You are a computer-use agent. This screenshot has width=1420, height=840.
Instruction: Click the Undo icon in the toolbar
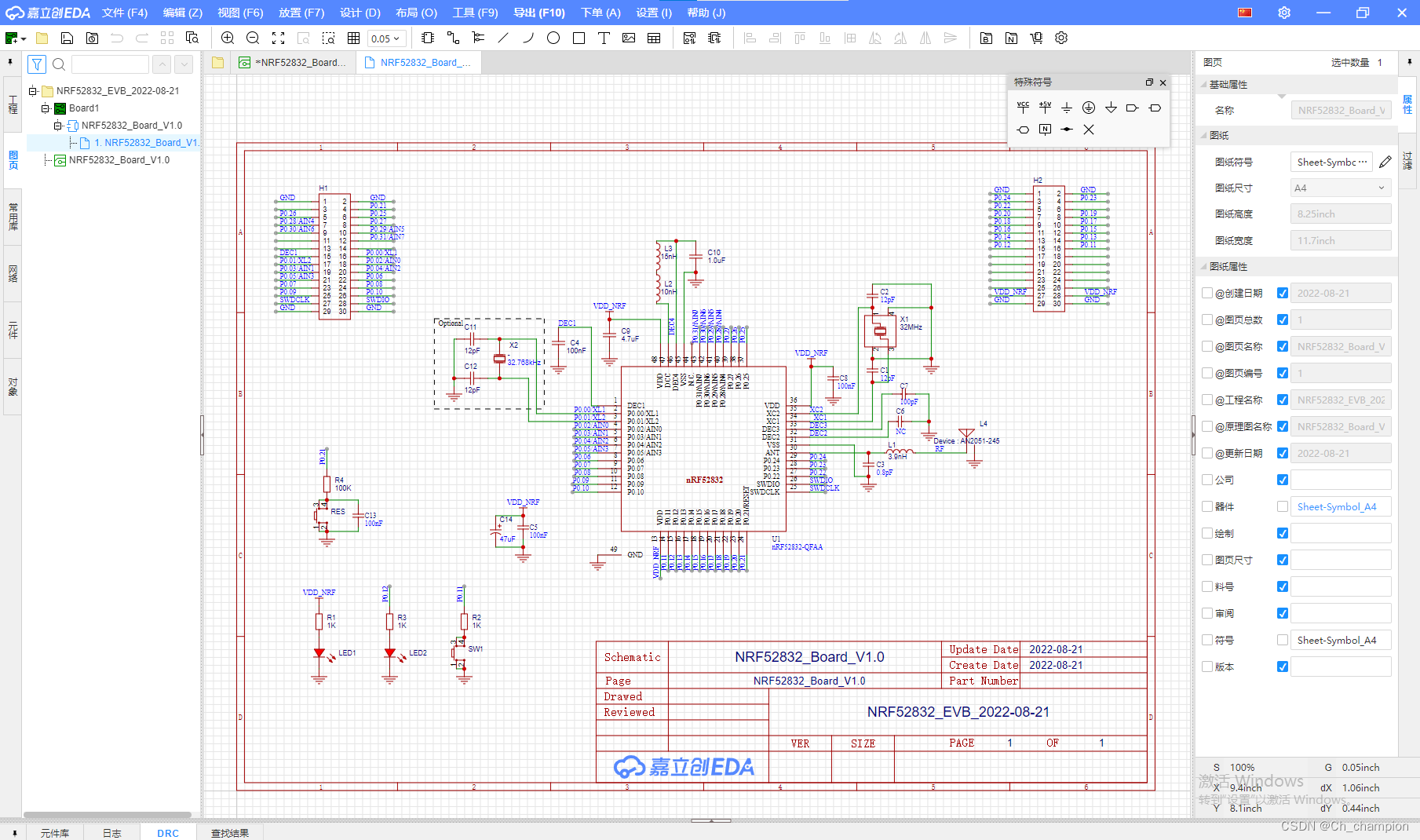117,38
